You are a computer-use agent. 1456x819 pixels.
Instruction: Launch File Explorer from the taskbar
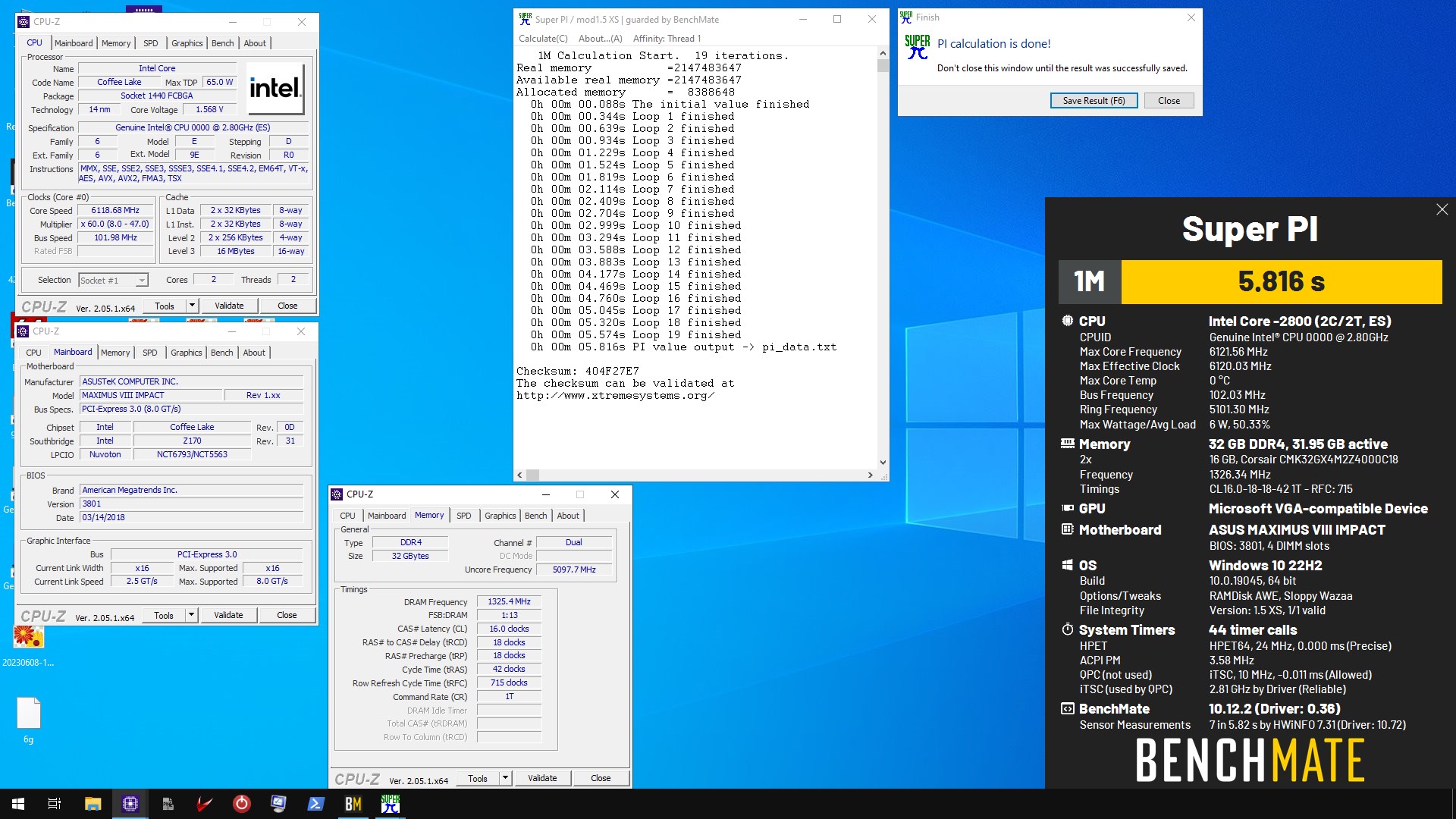(93, 804)
